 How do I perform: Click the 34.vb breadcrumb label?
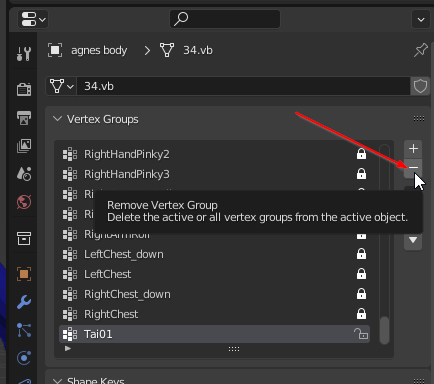click(x=198, y=50)
